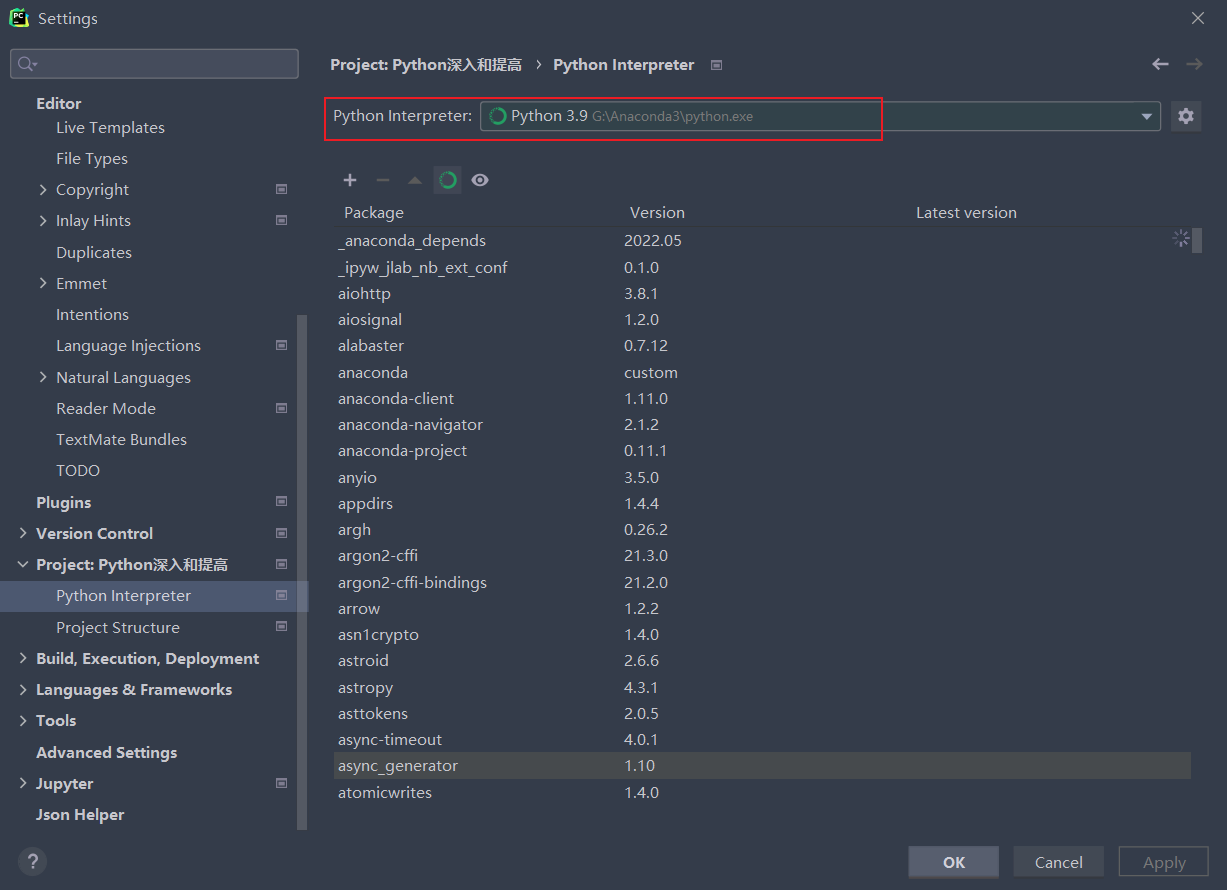Sort by the Version column header

[x=657, y=212]
